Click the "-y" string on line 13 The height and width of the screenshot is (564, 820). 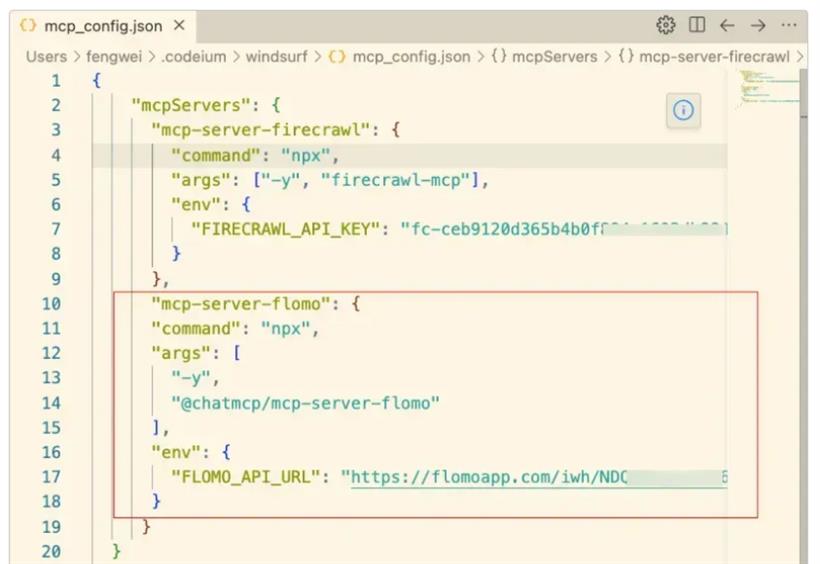pos(191,378)
